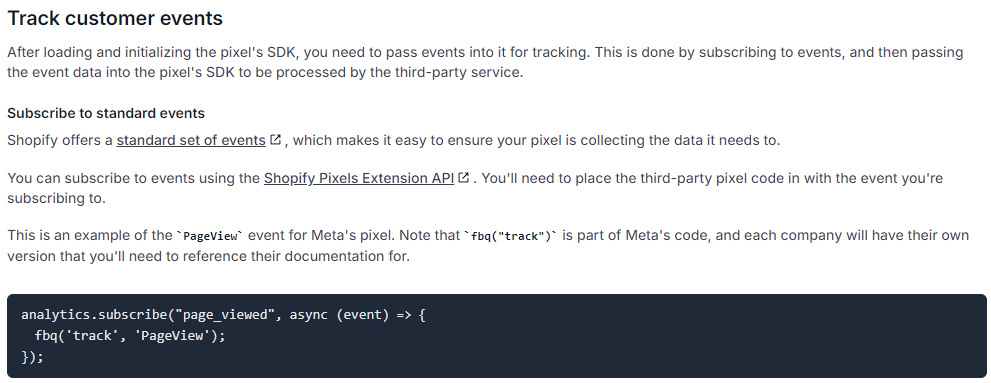The width and height of the screenshot is (991, 383).
Task: Click the text "This is an example of the"
Action: click(90, 236)
